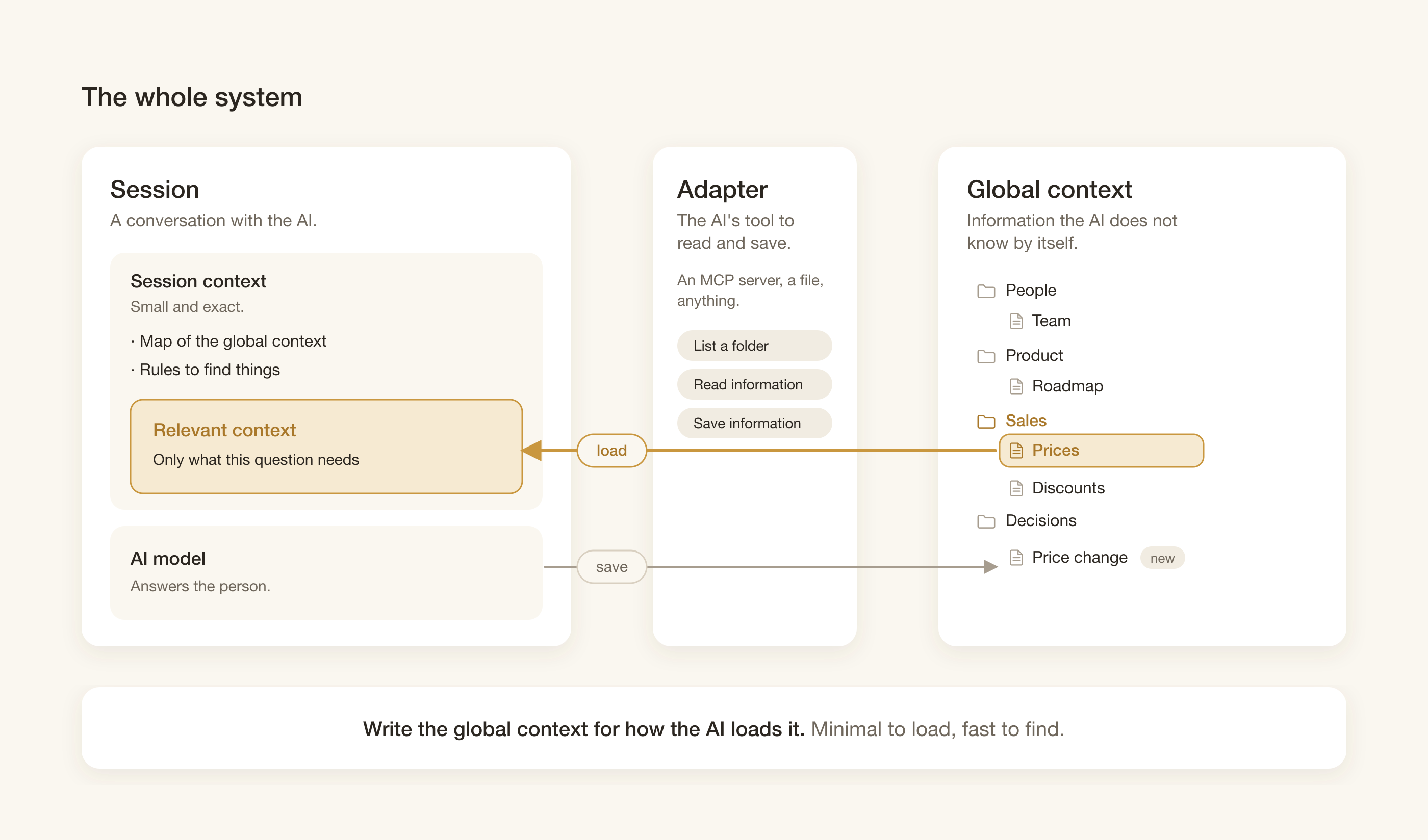The image size is (1428, 840).
Task: Click the highlighted Sales folder icon
Action: [x=986, y=422]
